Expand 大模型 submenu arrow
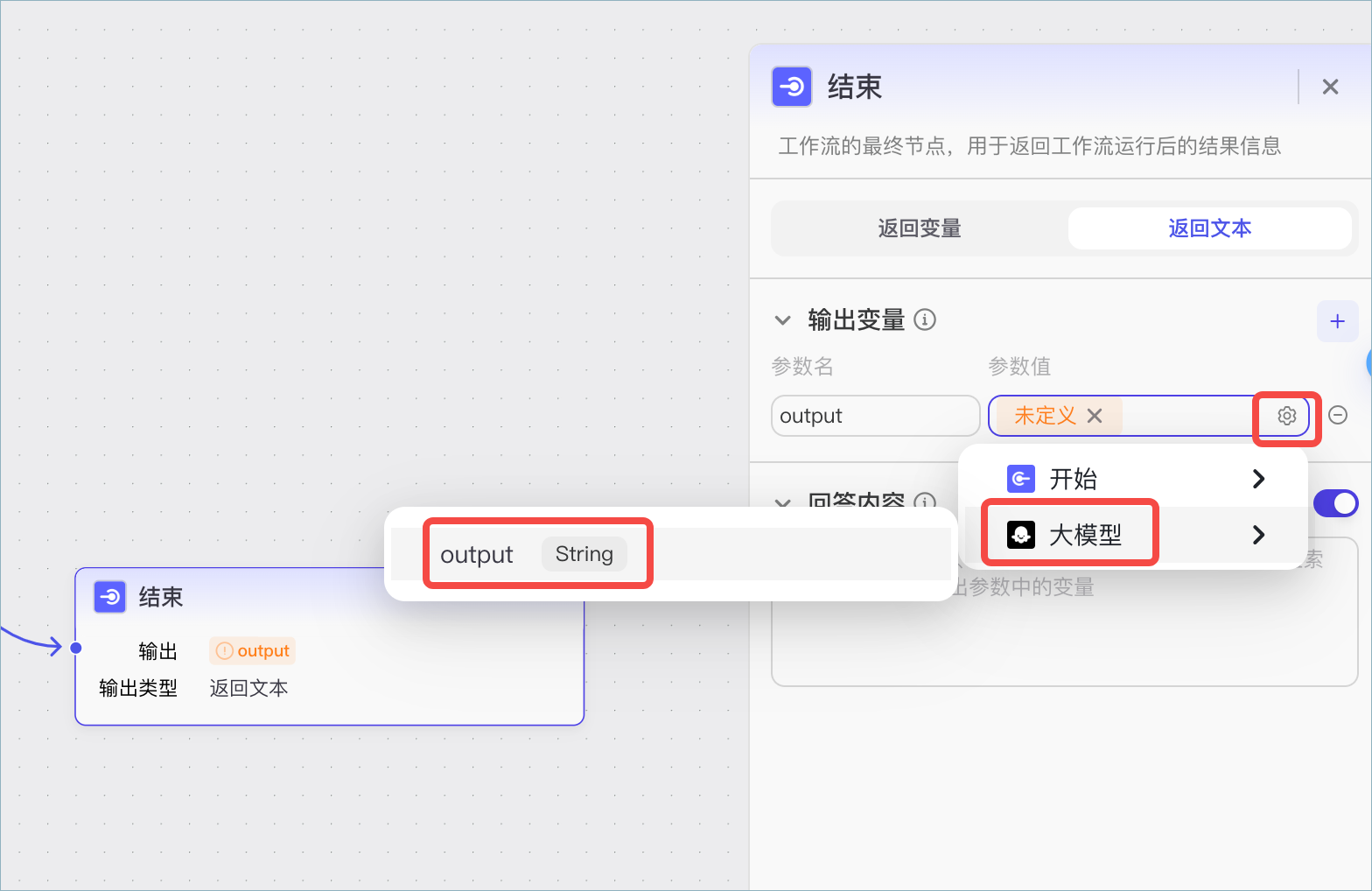Screen dimensions: 1372x891 point(1258,534)
